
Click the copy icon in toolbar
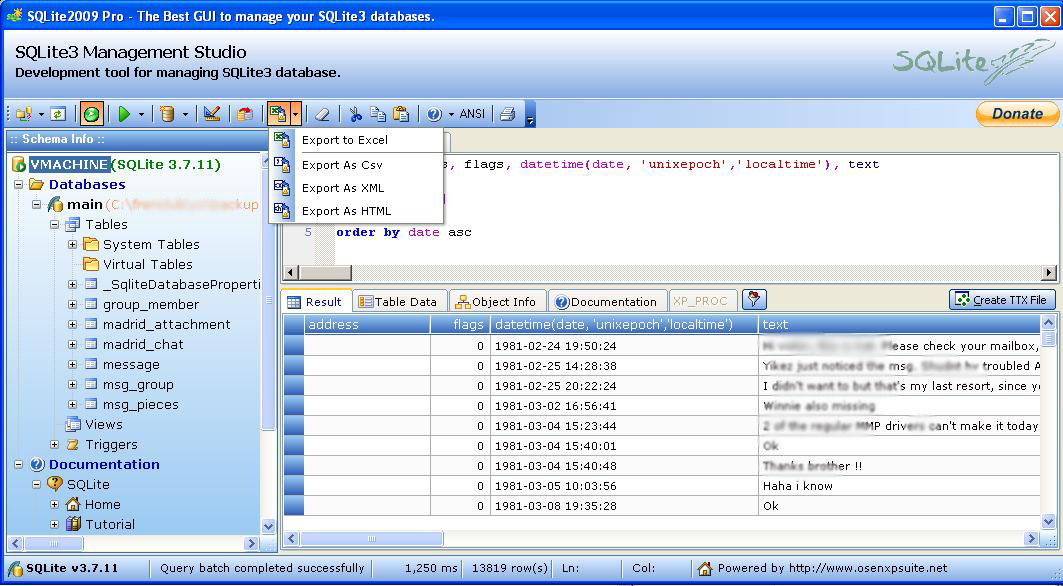[378, 114]
